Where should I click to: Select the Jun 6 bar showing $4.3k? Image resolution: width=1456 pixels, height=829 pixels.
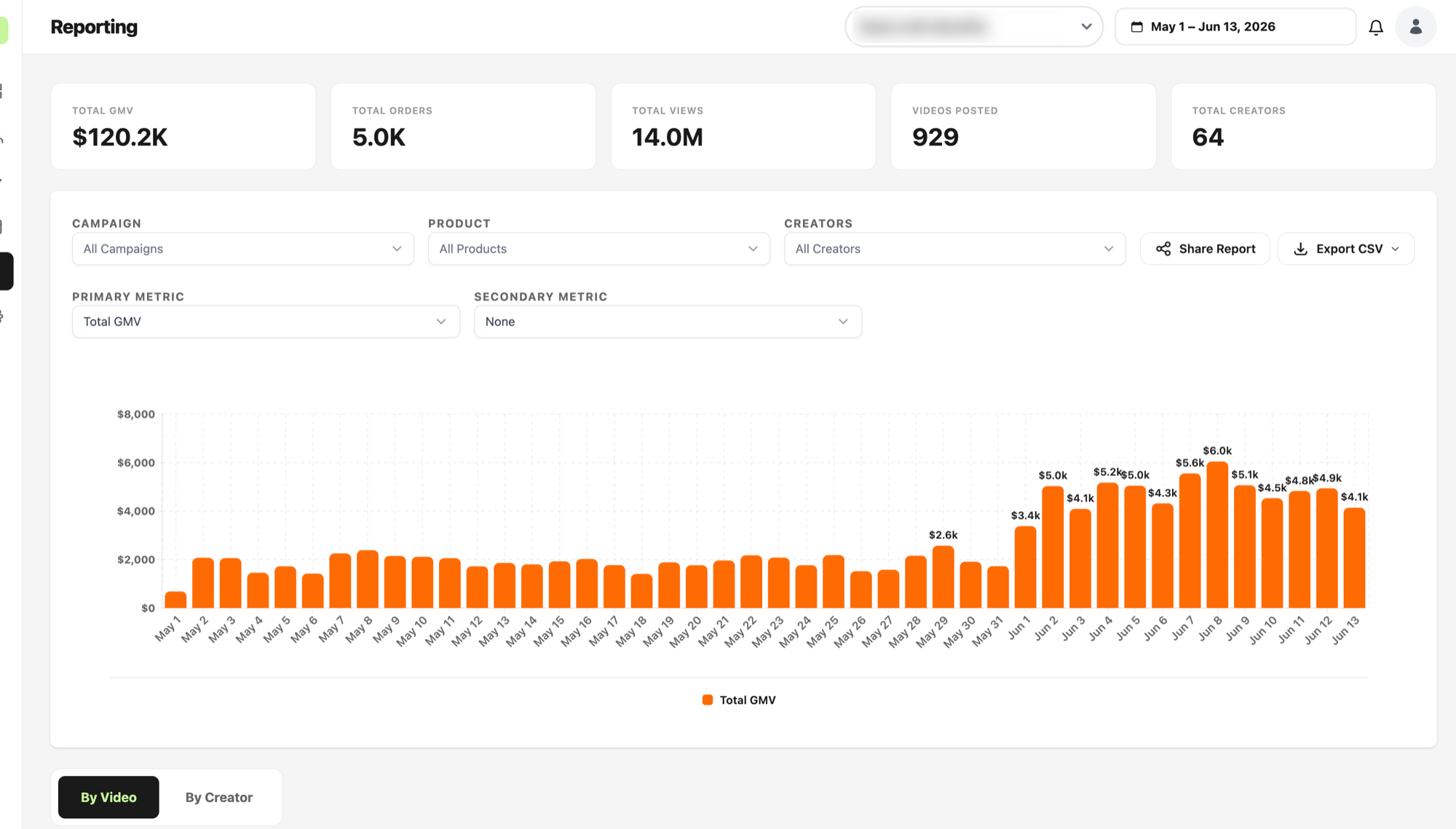click(x=1162, y=556)
